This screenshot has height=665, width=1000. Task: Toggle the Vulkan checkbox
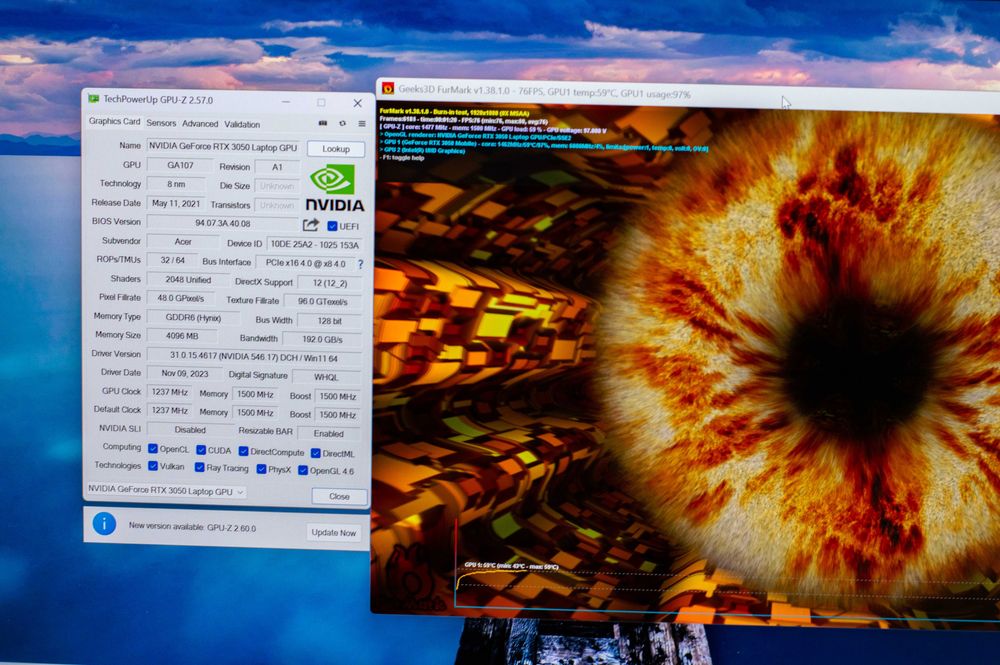click(x=152, y=466)
